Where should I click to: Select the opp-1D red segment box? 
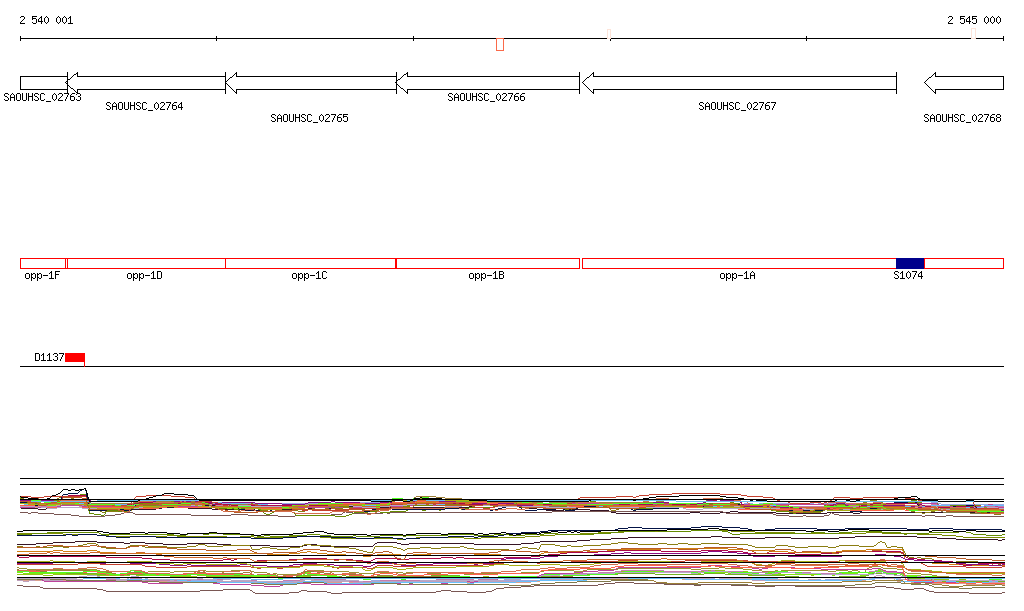(x=146, y=264)
